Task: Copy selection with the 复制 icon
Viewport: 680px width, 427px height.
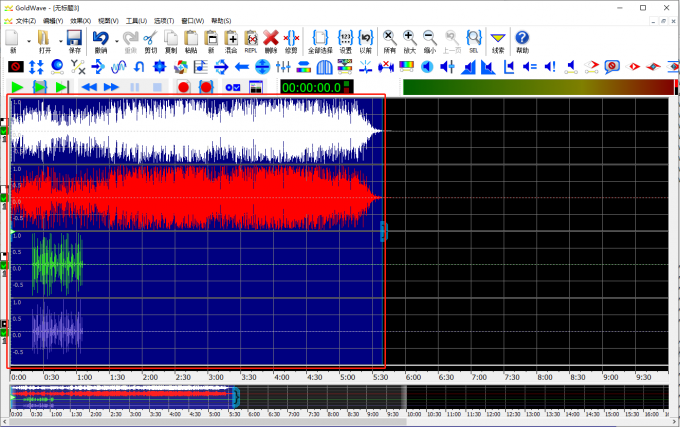Action: tap(171, 42)
